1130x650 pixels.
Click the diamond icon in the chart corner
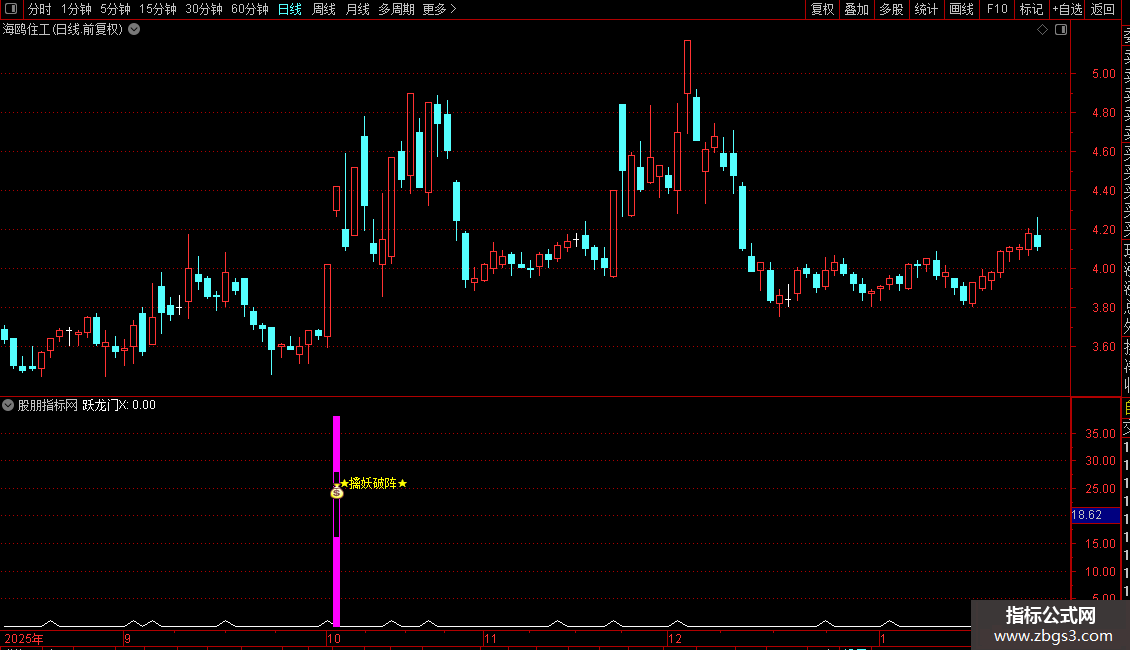pos(1042,30)
